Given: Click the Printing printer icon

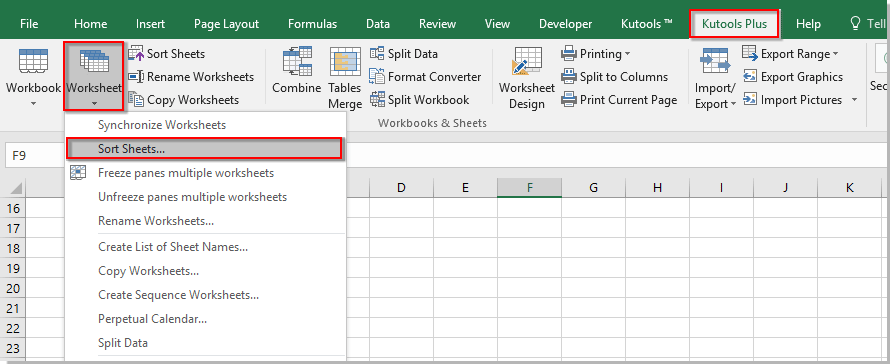Looking at the screenshot, I should pos(569,54).
